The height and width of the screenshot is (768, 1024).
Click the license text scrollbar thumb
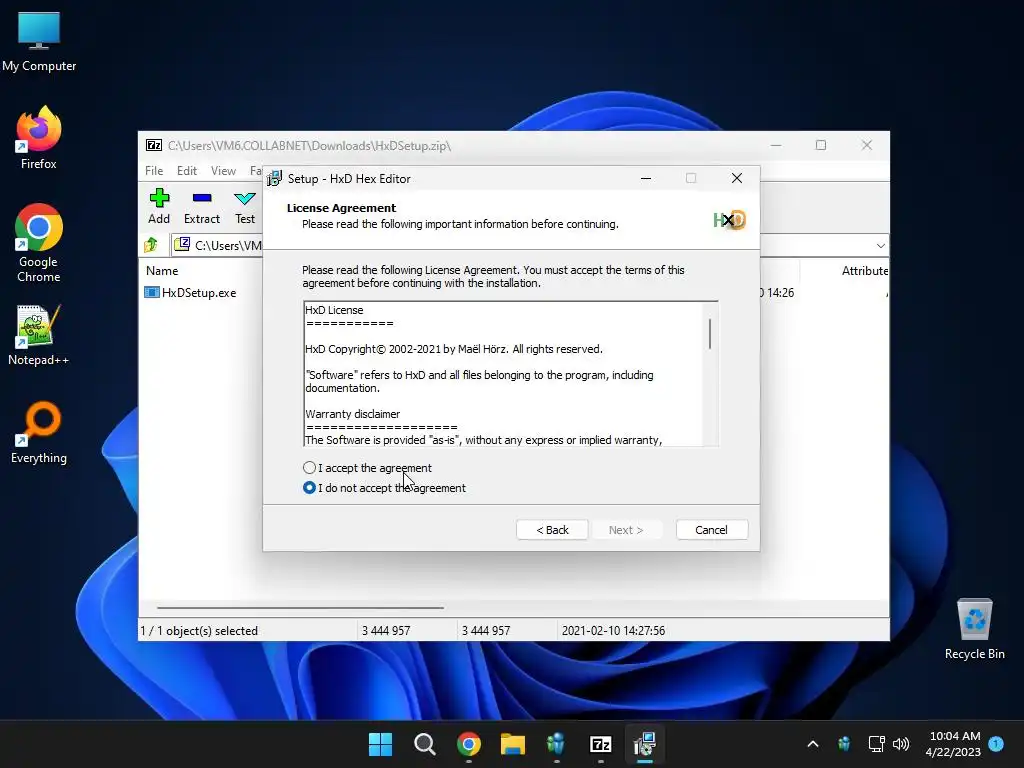(x=710, y=334)
